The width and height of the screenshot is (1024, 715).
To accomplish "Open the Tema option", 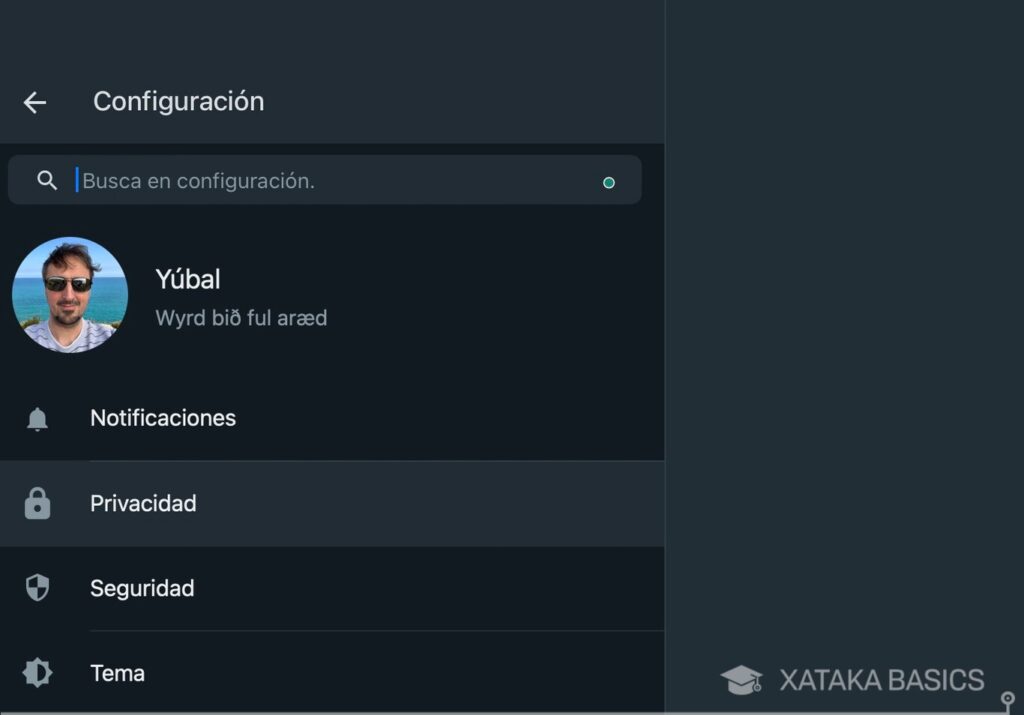I will (118, 673).
